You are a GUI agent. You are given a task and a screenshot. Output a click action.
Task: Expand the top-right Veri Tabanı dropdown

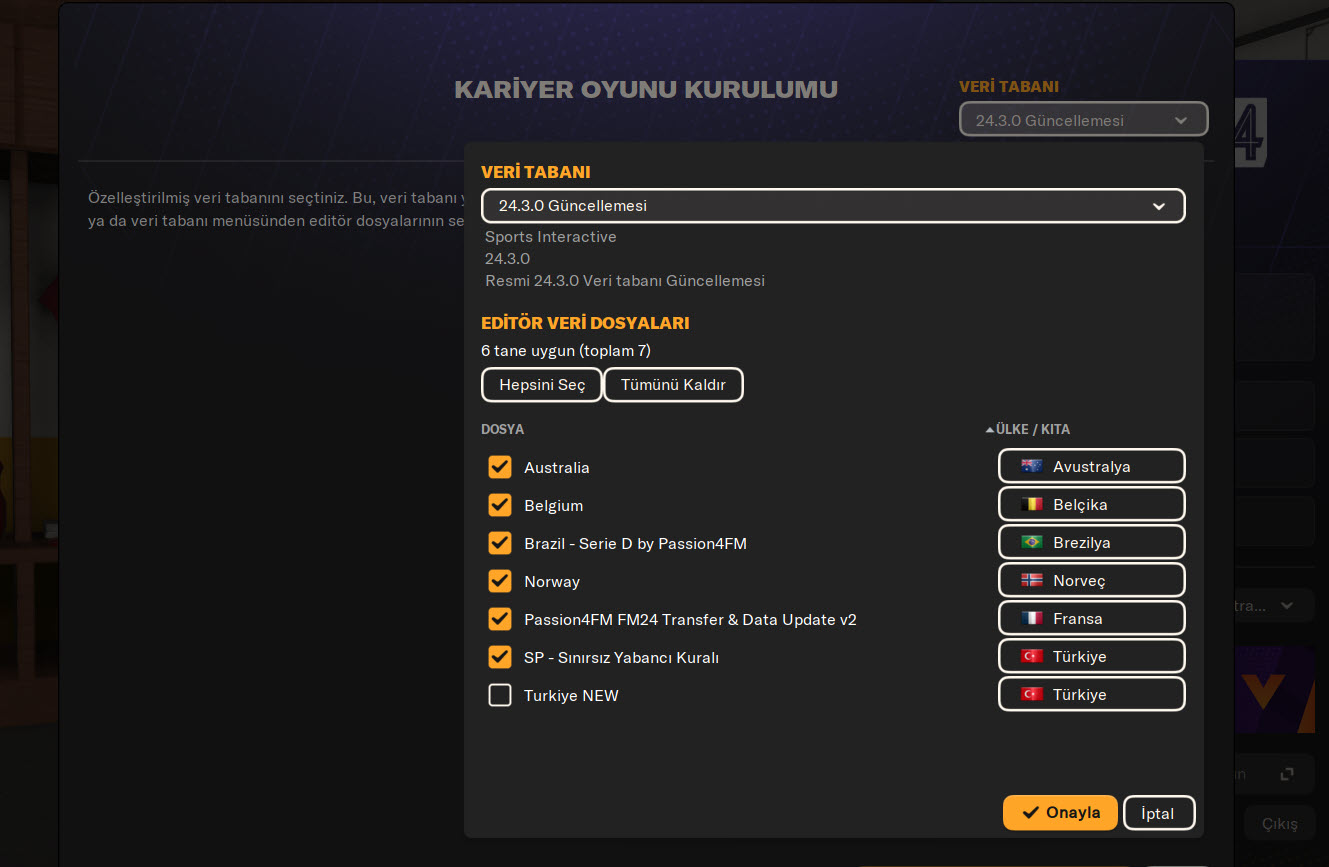click(x=1083, y=120)
